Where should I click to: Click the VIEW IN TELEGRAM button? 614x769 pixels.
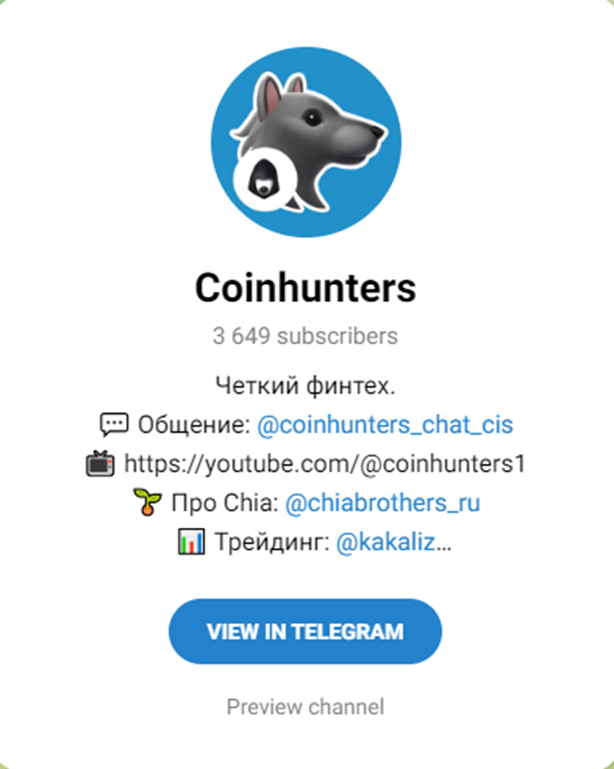tap(305, 631)
